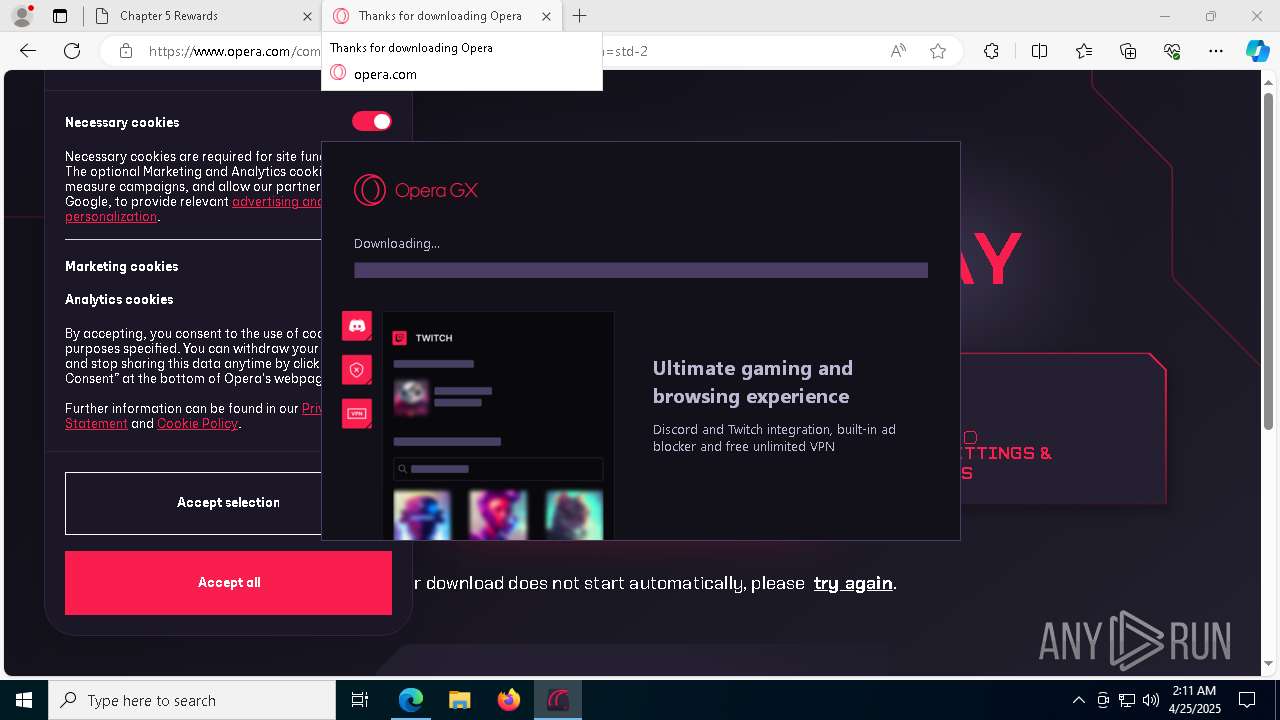The height and width of the screenshot is (720, 1280).
Task: Click VPN icon in installer preview
Action: (x=357, y=413)
